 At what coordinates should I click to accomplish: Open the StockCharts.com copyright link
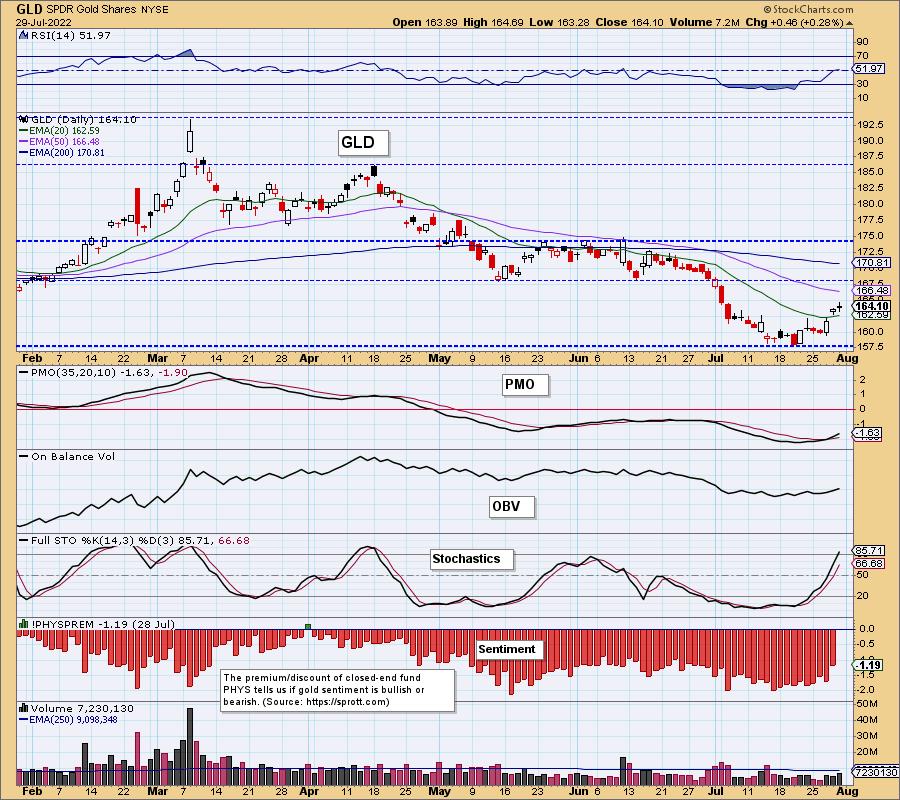tap(808, 9)
